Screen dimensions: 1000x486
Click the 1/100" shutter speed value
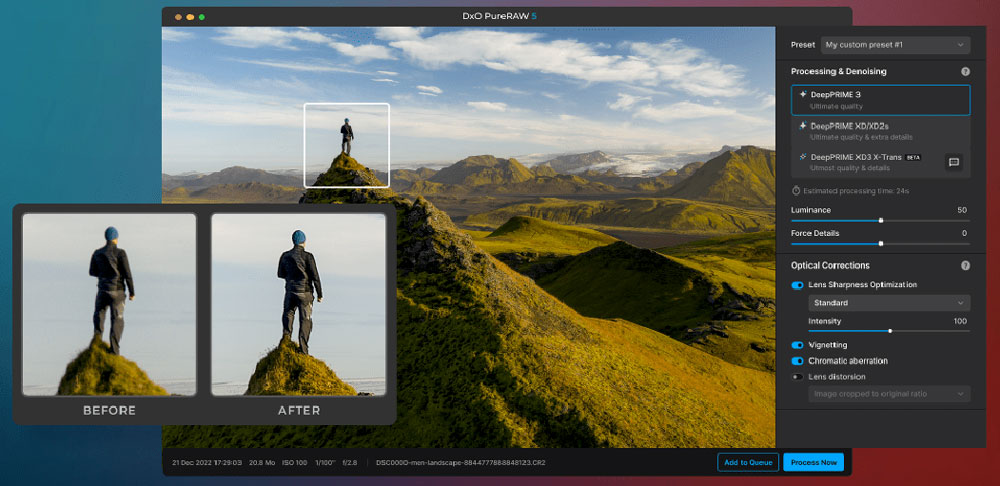pos(327,462)
